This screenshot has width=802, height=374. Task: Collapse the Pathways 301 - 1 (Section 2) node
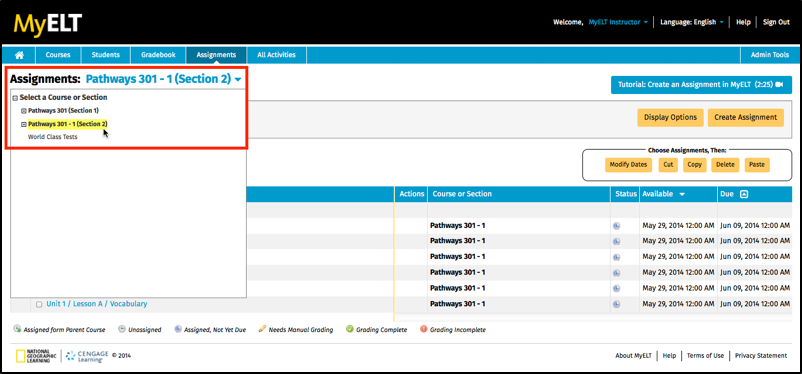24,124
